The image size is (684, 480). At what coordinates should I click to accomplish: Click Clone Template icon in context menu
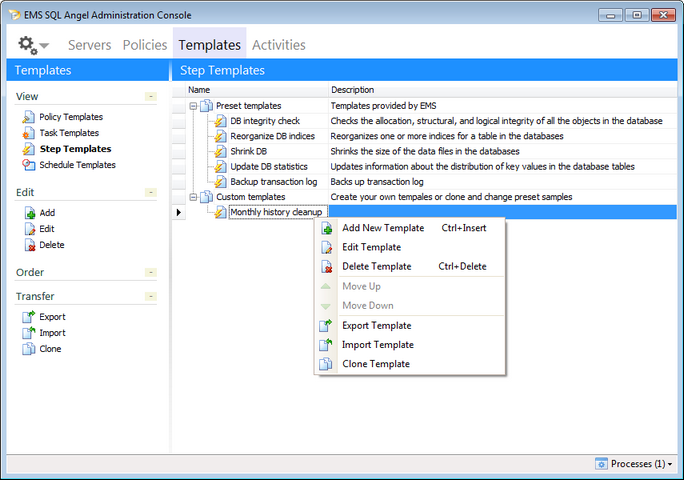326,364
